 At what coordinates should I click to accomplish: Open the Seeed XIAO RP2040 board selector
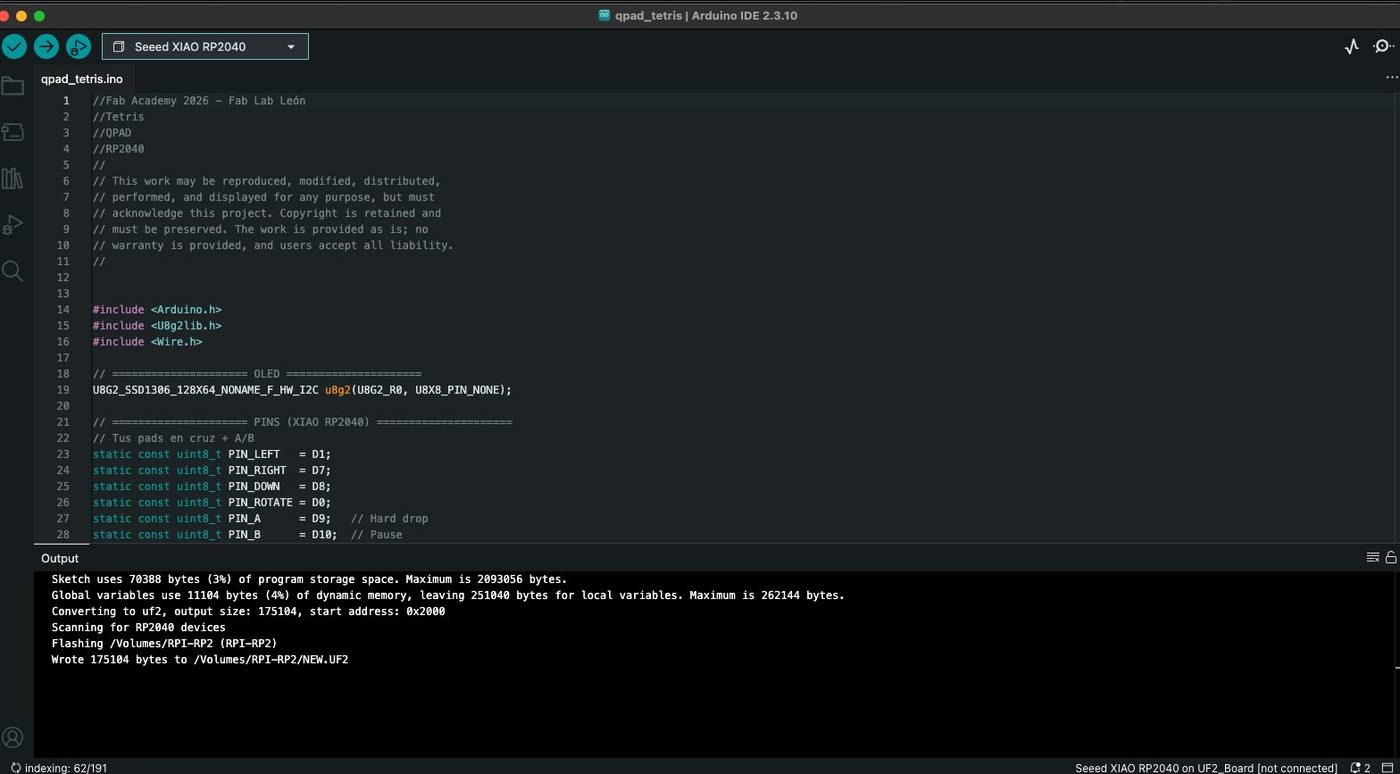[205, 46]
